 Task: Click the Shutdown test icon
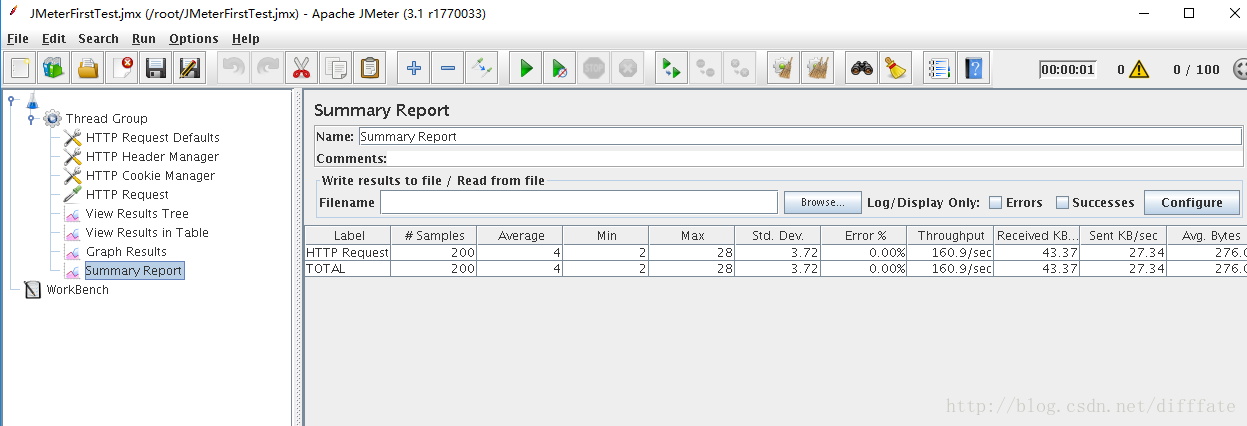[x=628, y=68]
